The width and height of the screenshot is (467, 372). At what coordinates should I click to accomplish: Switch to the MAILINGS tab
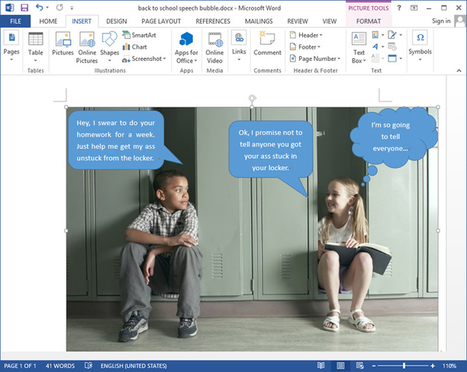pos(259,21)
